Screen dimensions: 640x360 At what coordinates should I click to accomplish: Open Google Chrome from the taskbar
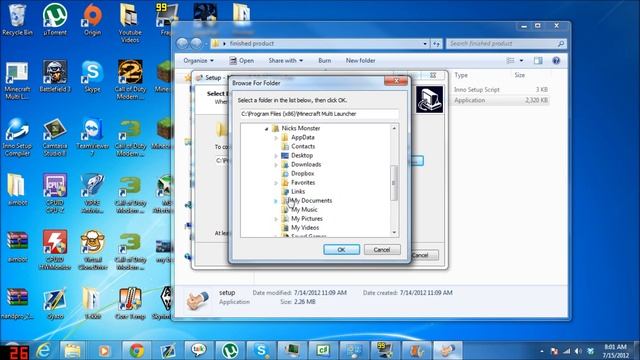(x=136, y=350)
